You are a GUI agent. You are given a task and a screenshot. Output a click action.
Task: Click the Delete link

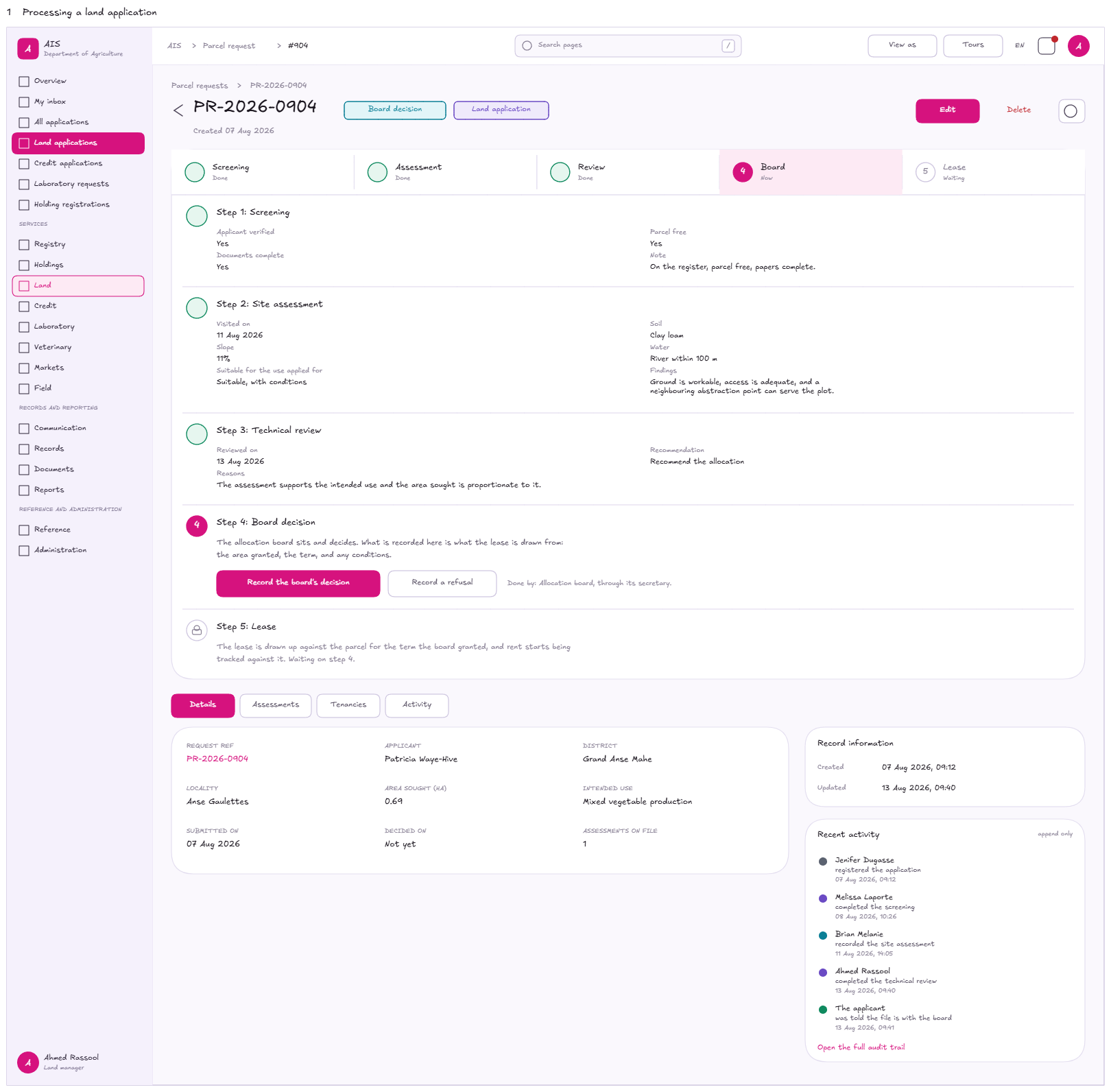(1019, 110)
